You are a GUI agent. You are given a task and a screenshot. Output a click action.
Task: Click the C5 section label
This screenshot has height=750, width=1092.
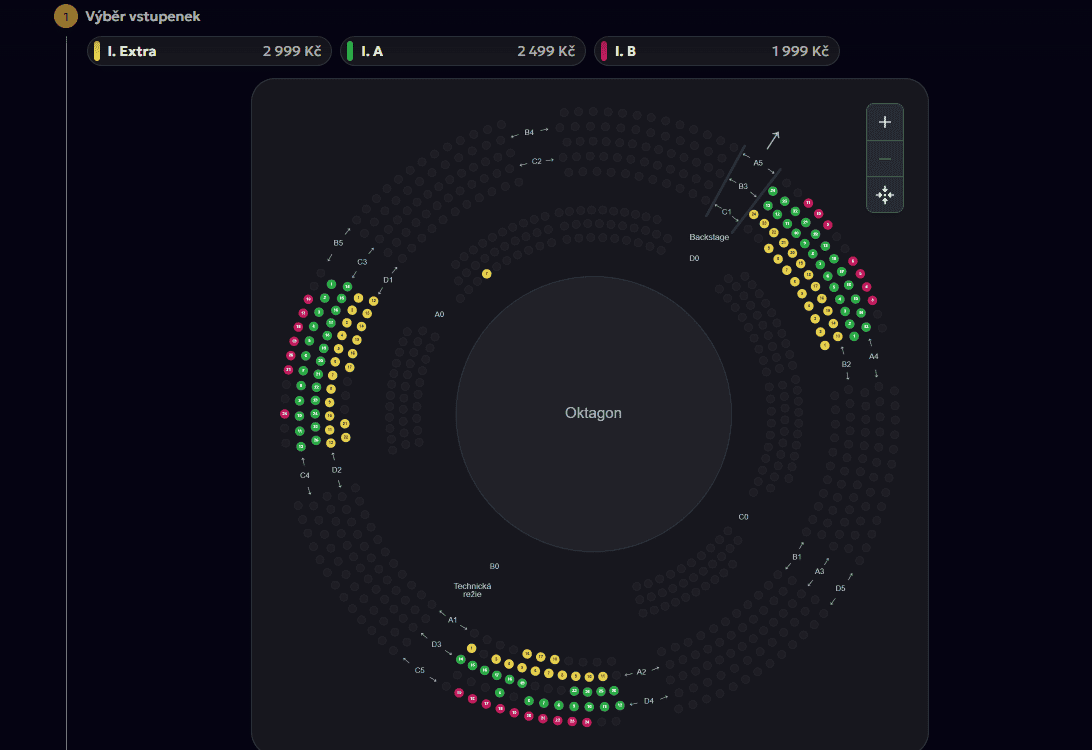click(x=419, y=671)
